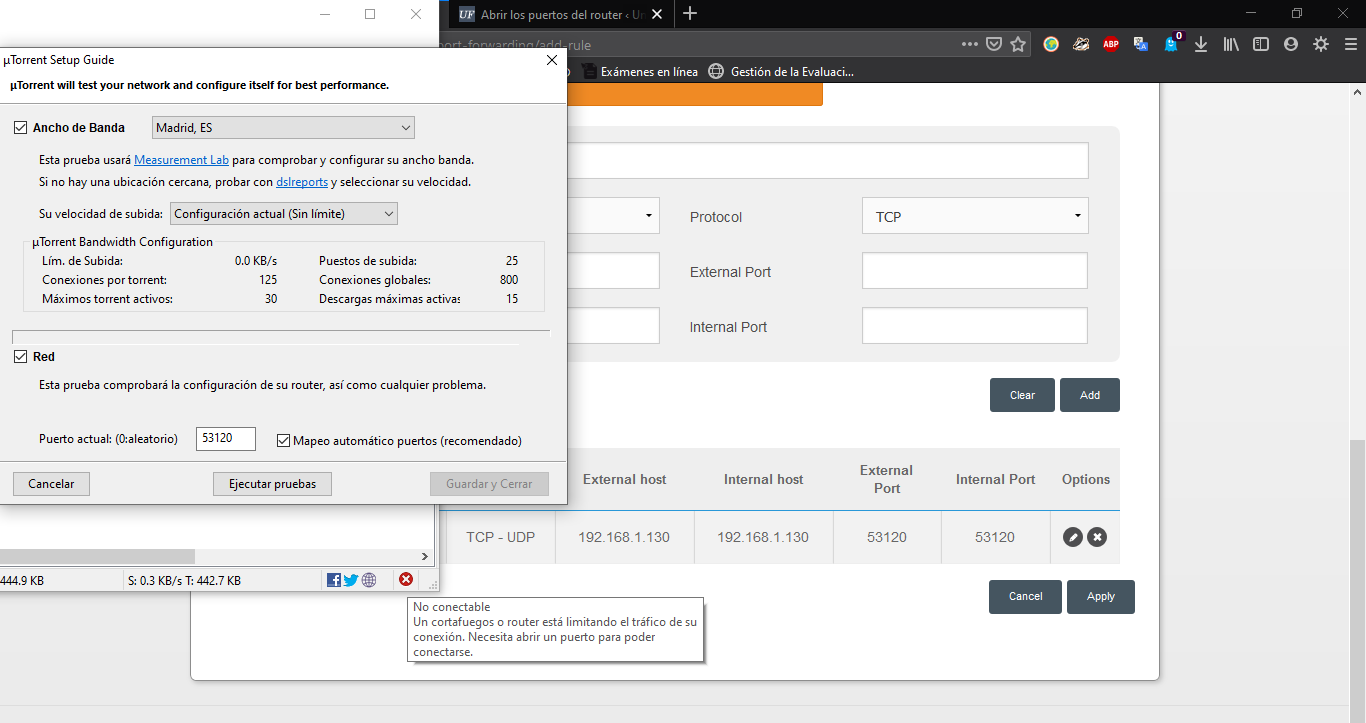Image resolution: width=1366 pixels, height=723 pixels.
Task: Open Firefox page actions ellipsis menu
Action: click(x=970, y=44)
